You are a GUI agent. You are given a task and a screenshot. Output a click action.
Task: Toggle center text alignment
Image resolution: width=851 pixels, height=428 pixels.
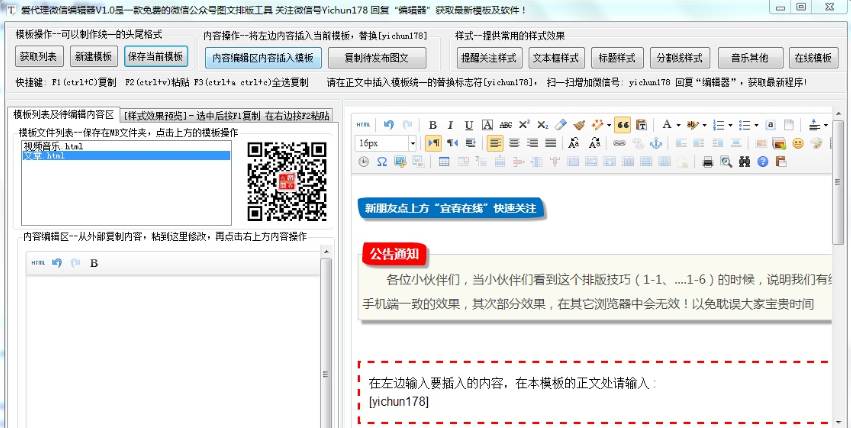514,144
